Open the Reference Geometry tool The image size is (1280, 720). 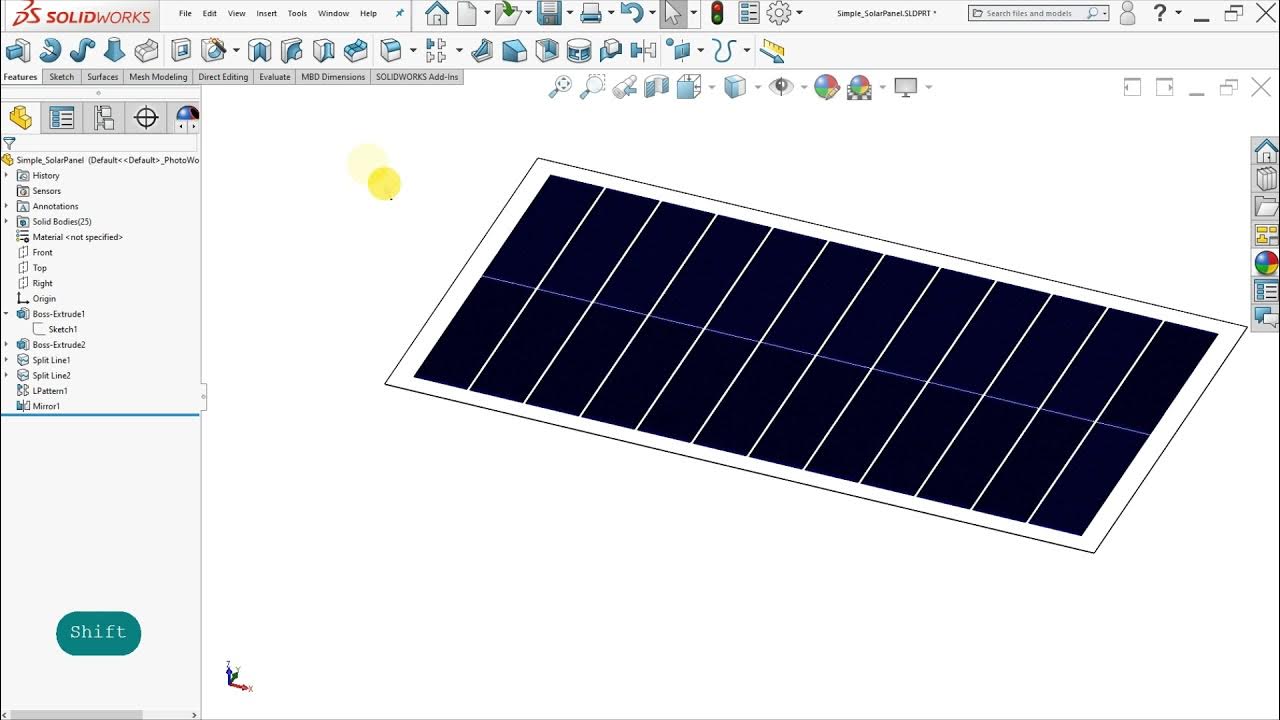(x=679, y=50)
